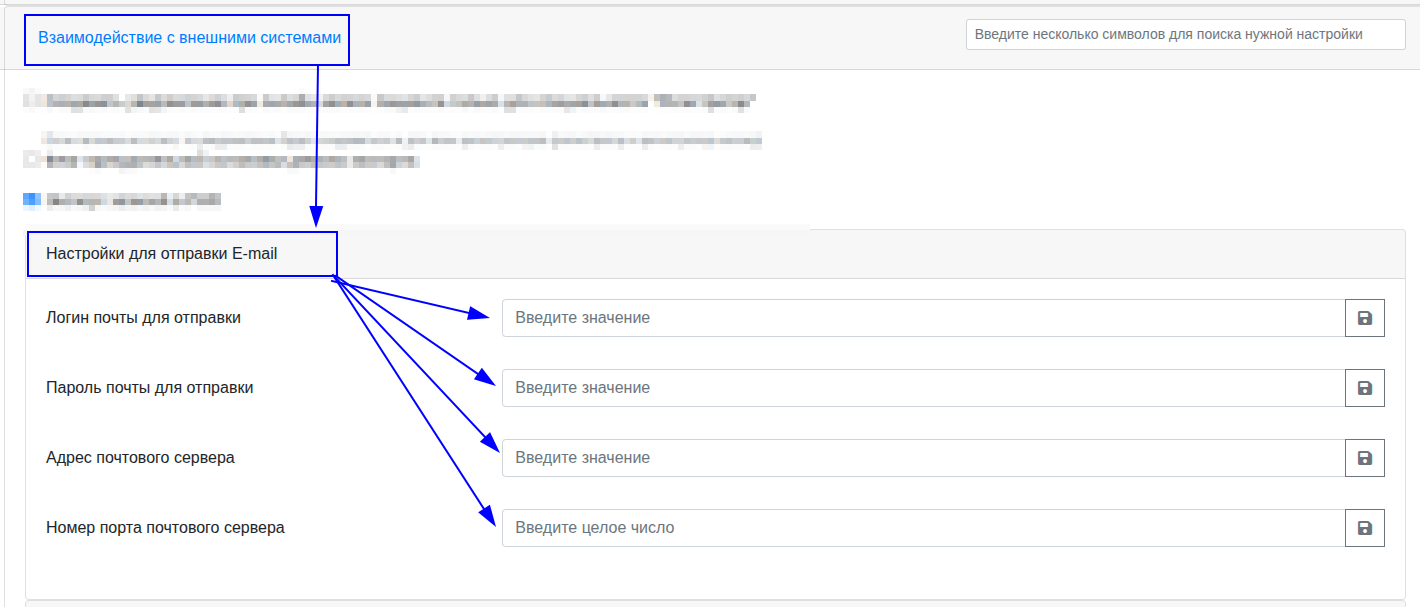Screen dimensions: 1420x607
Task: Tick the second blurred unchecked checkbox
Action: point(30,159)
